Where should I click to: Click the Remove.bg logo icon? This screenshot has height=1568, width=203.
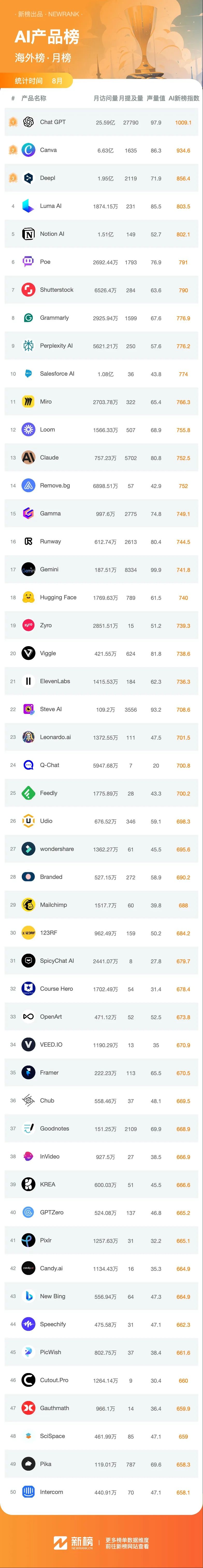pyautogui.click(x=28, y=486)
